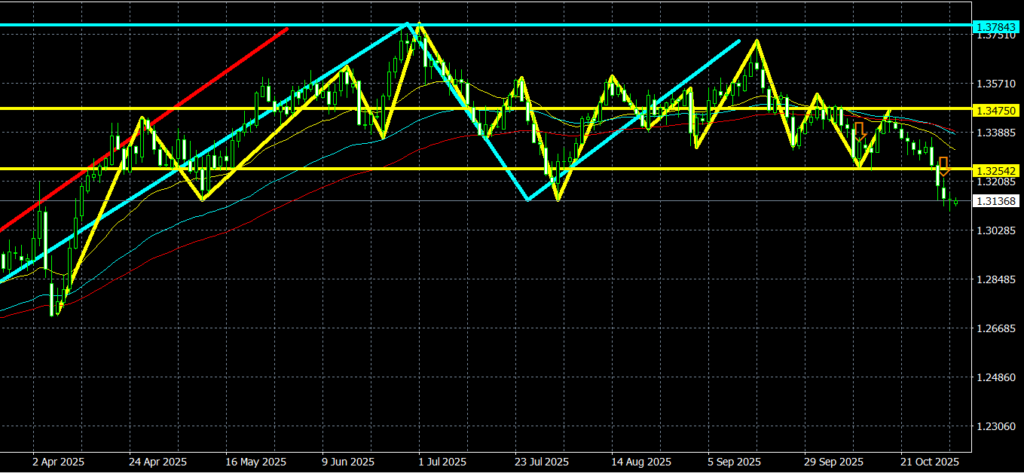The image size is (1024, 473).
Task: Select the cyan 1.37843 price label
Action: pyautogui.click(x=996, y=24)
